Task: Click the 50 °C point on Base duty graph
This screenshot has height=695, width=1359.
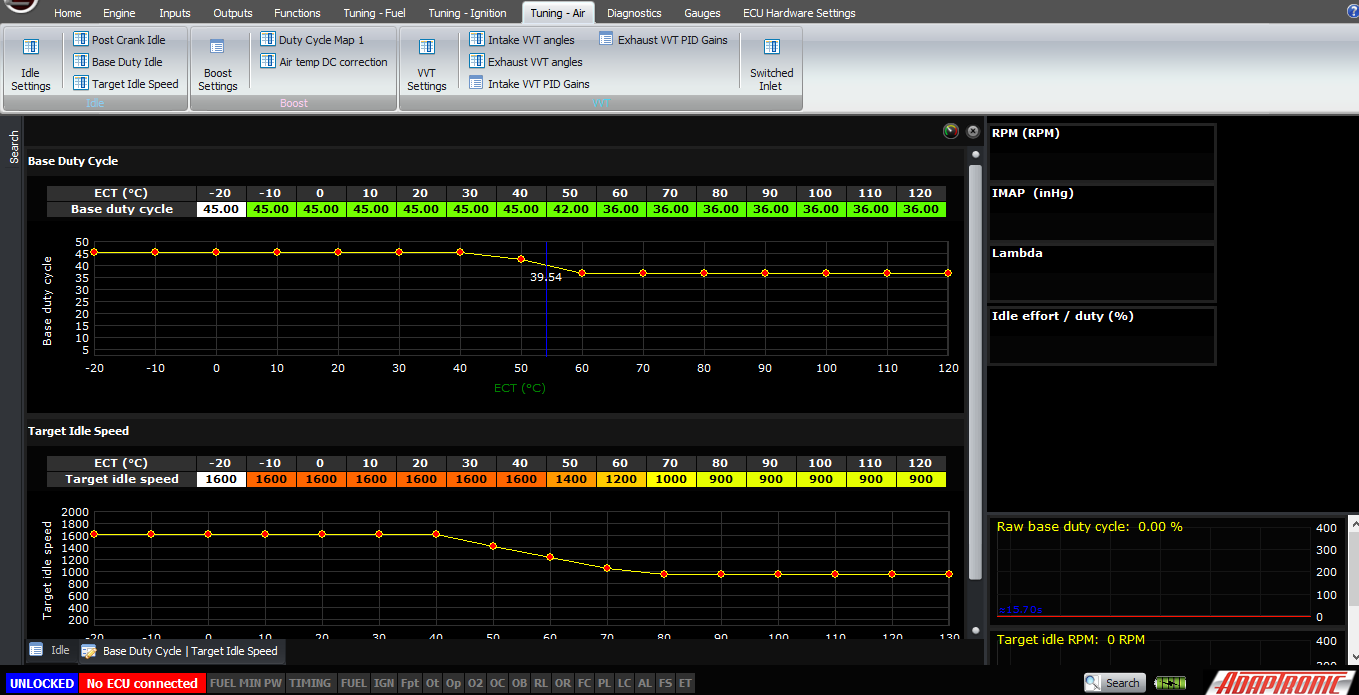Action: [521, 259]
